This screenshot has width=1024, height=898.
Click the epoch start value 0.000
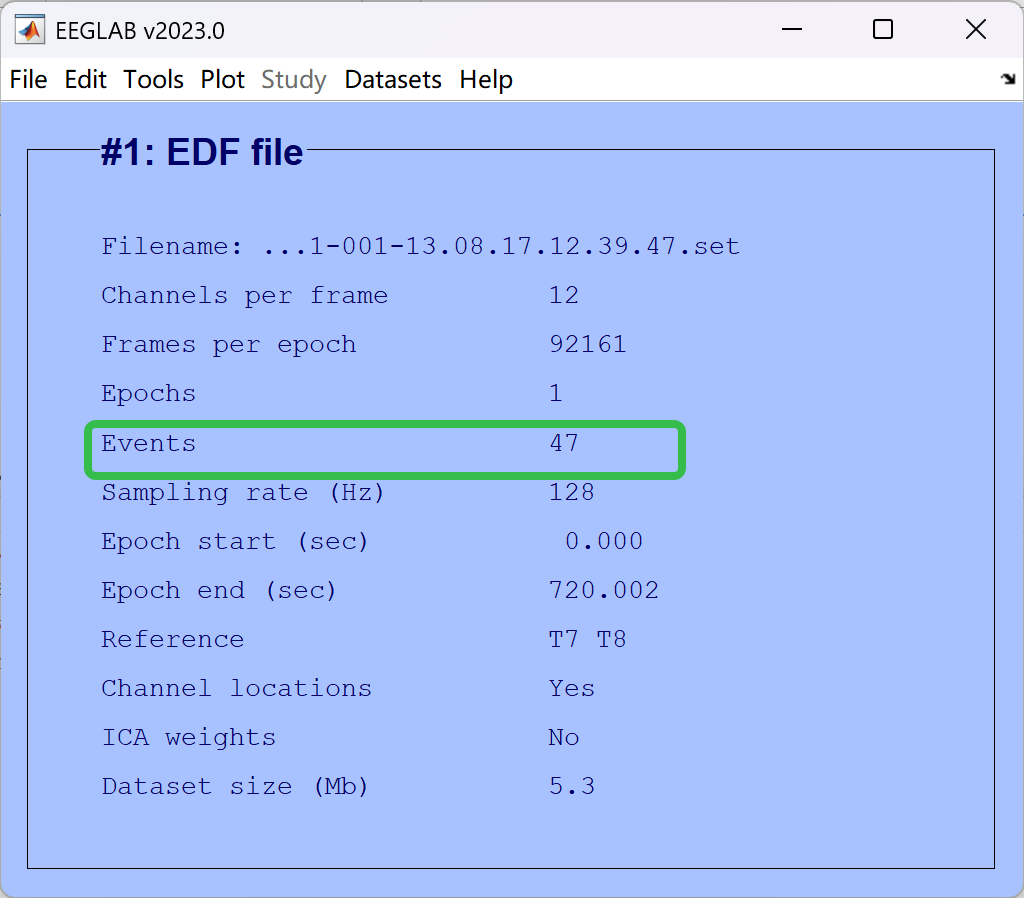coord(603,541)
